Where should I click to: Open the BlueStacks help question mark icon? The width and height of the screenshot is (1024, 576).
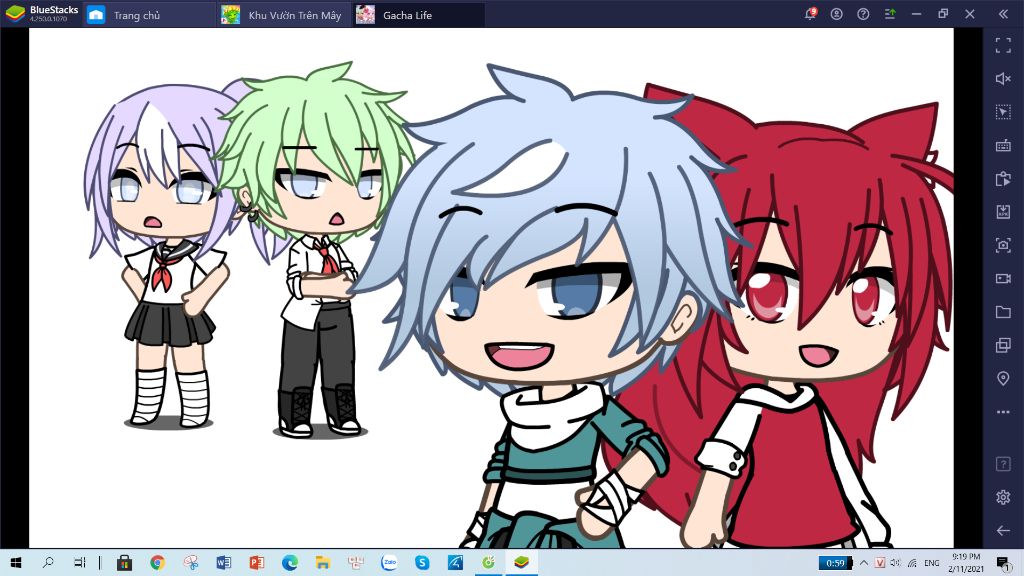click(x=863, y=14)
